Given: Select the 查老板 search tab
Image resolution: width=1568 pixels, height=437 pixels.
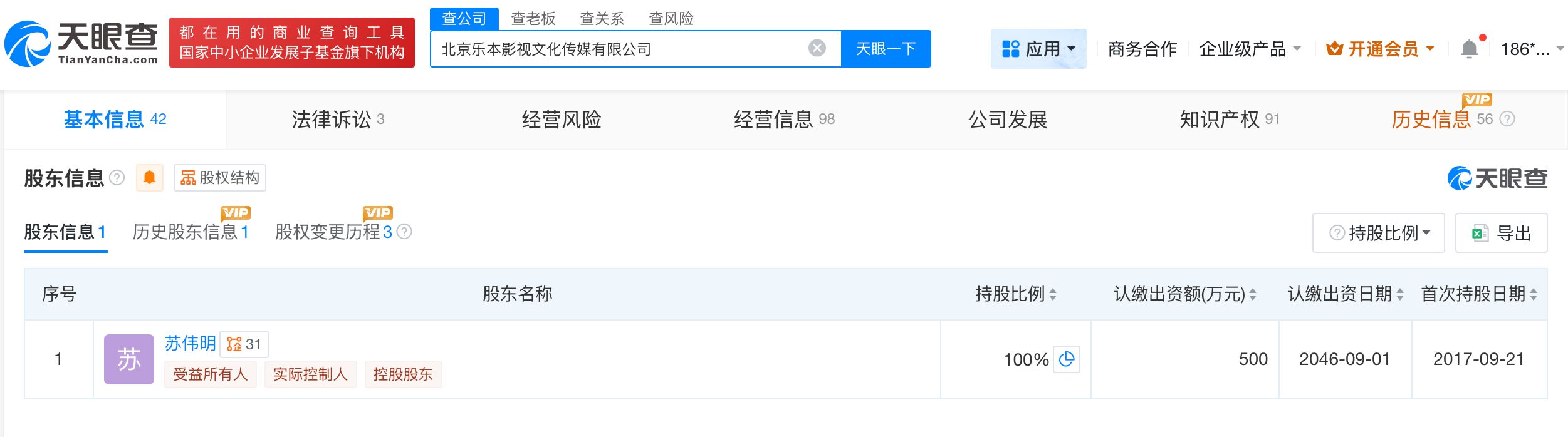Looking at the screenshot, I should (x=533, y=19).
